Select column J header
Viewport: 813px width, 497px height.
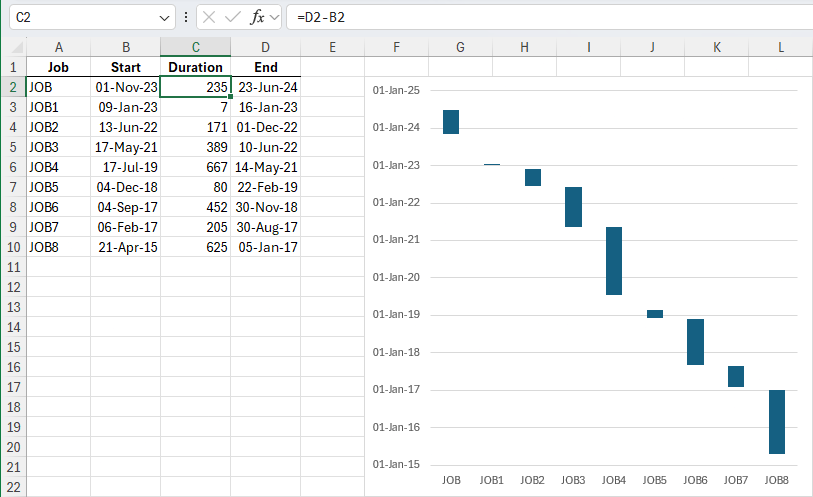coord(652,47)
